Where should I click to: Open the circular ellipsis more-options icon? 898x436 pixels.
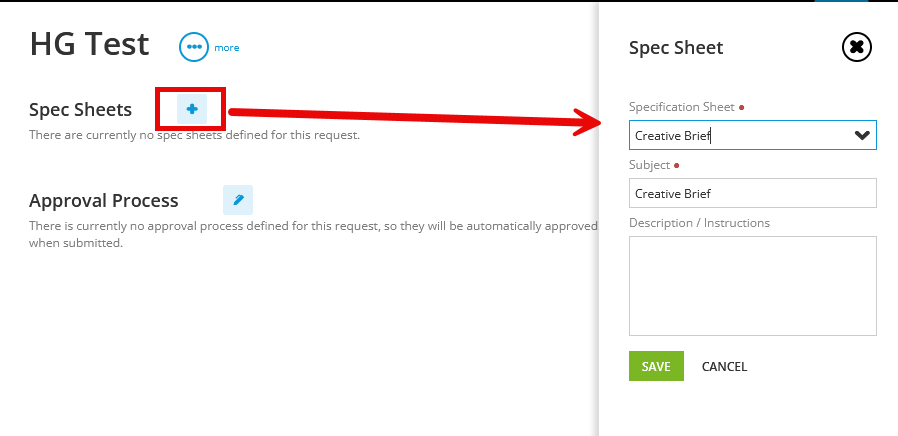click(194, 47)
